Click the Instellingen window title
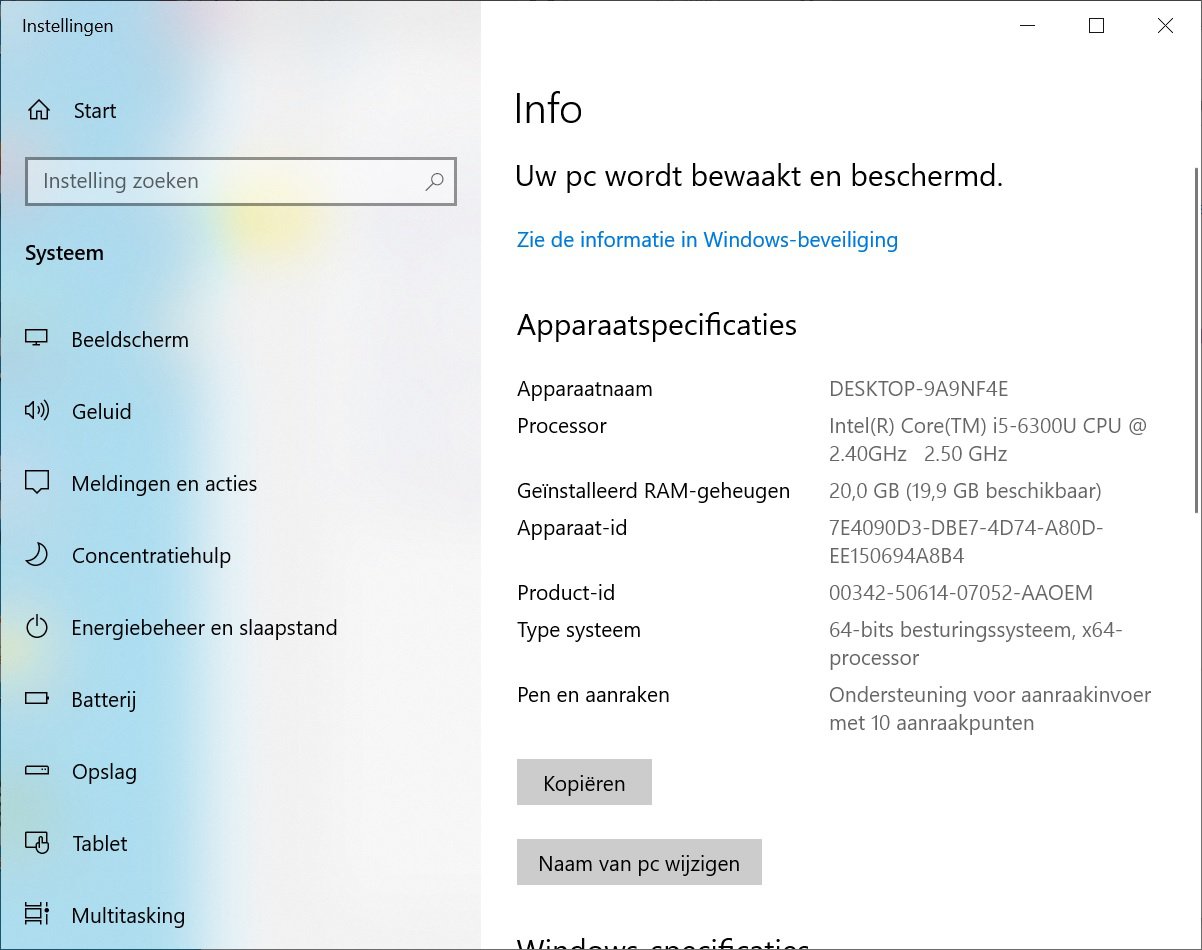The height and width of the screenshot is (950, 1202). coord(68,26)
